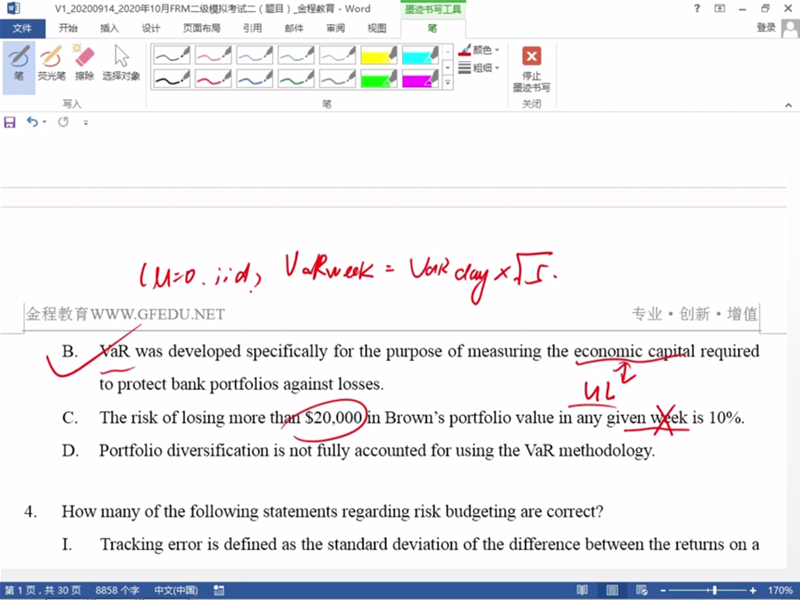Expand the pen styles gallery

tap(447, 84)
